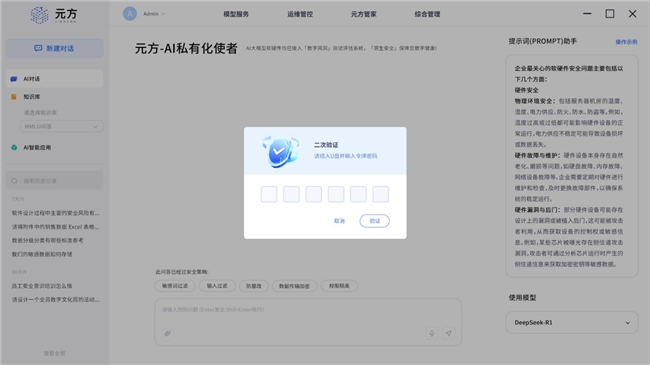Expand the Admin account menu arrow
Viewport: 650px width, 365px height.
click(163, 14)
